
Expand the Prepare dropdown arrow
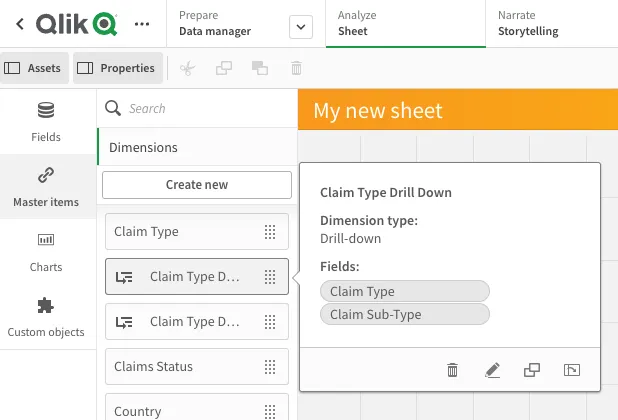coord(300,27)
